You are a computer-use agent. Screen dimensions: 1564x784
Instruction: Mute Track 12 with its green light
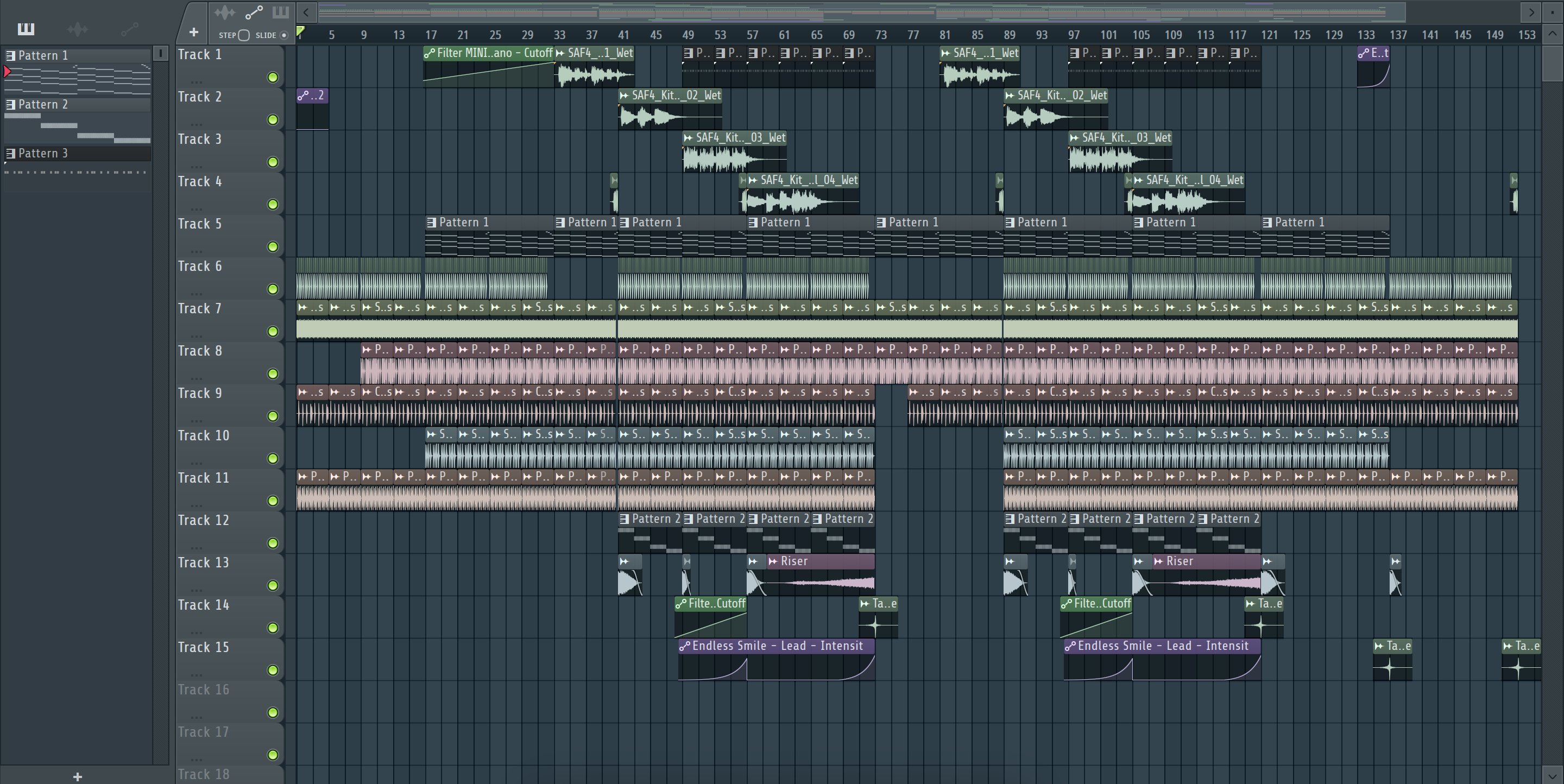(273, 543)
